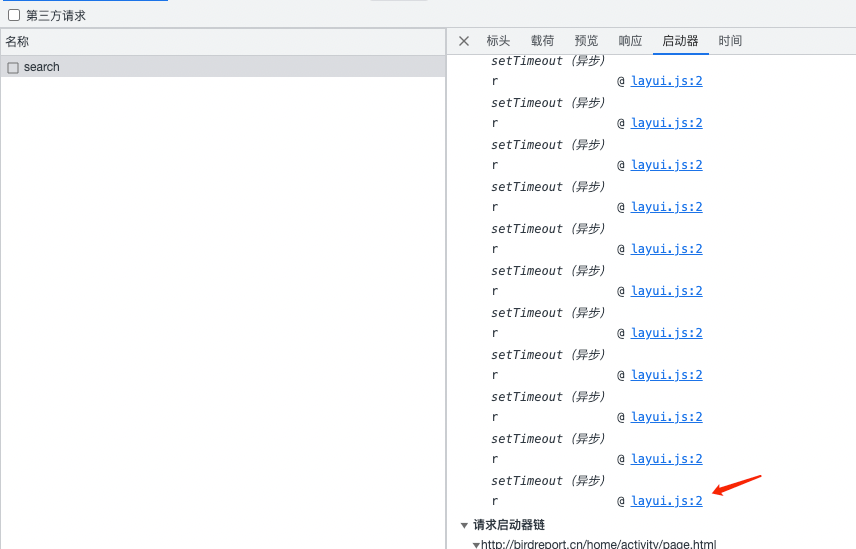Show the 预览 tab
The image size is (856, 549).
coord(586,41)
